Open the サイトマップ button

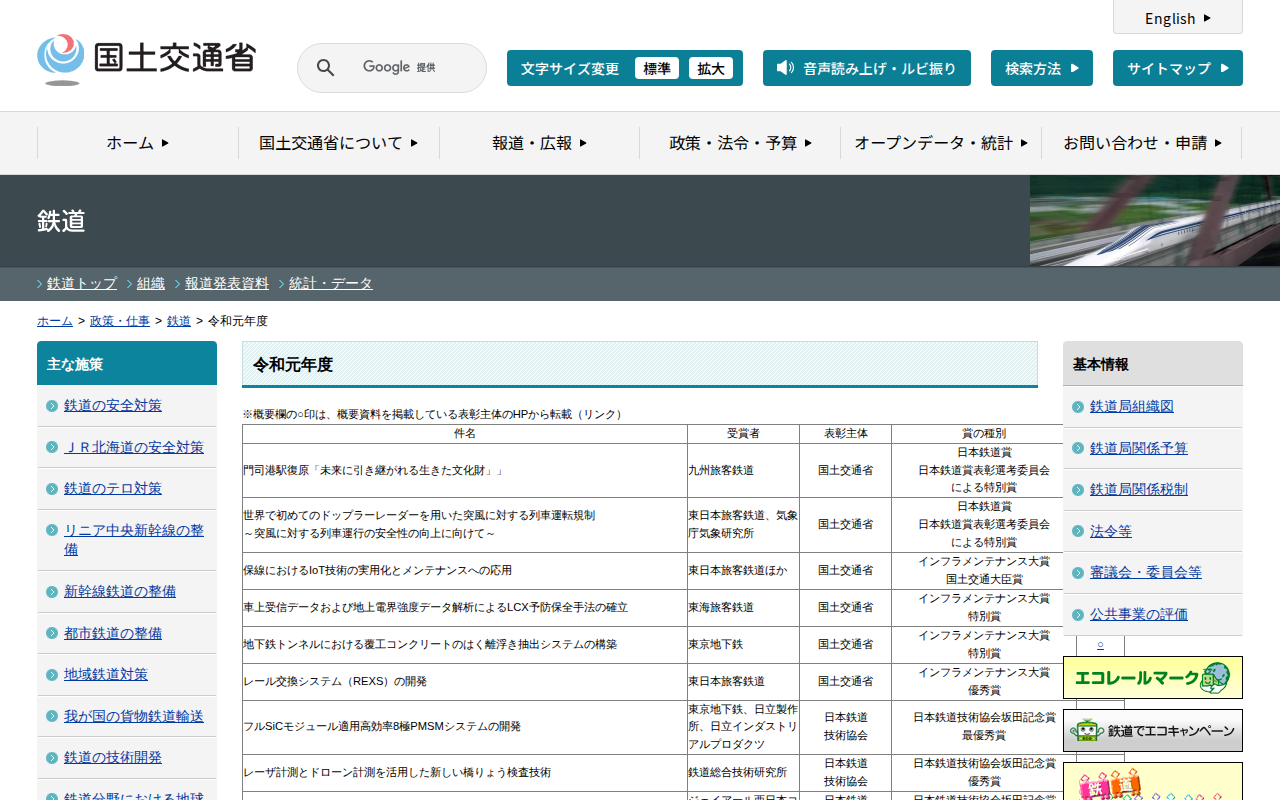pyautogui.click(x=1177, y=68)
